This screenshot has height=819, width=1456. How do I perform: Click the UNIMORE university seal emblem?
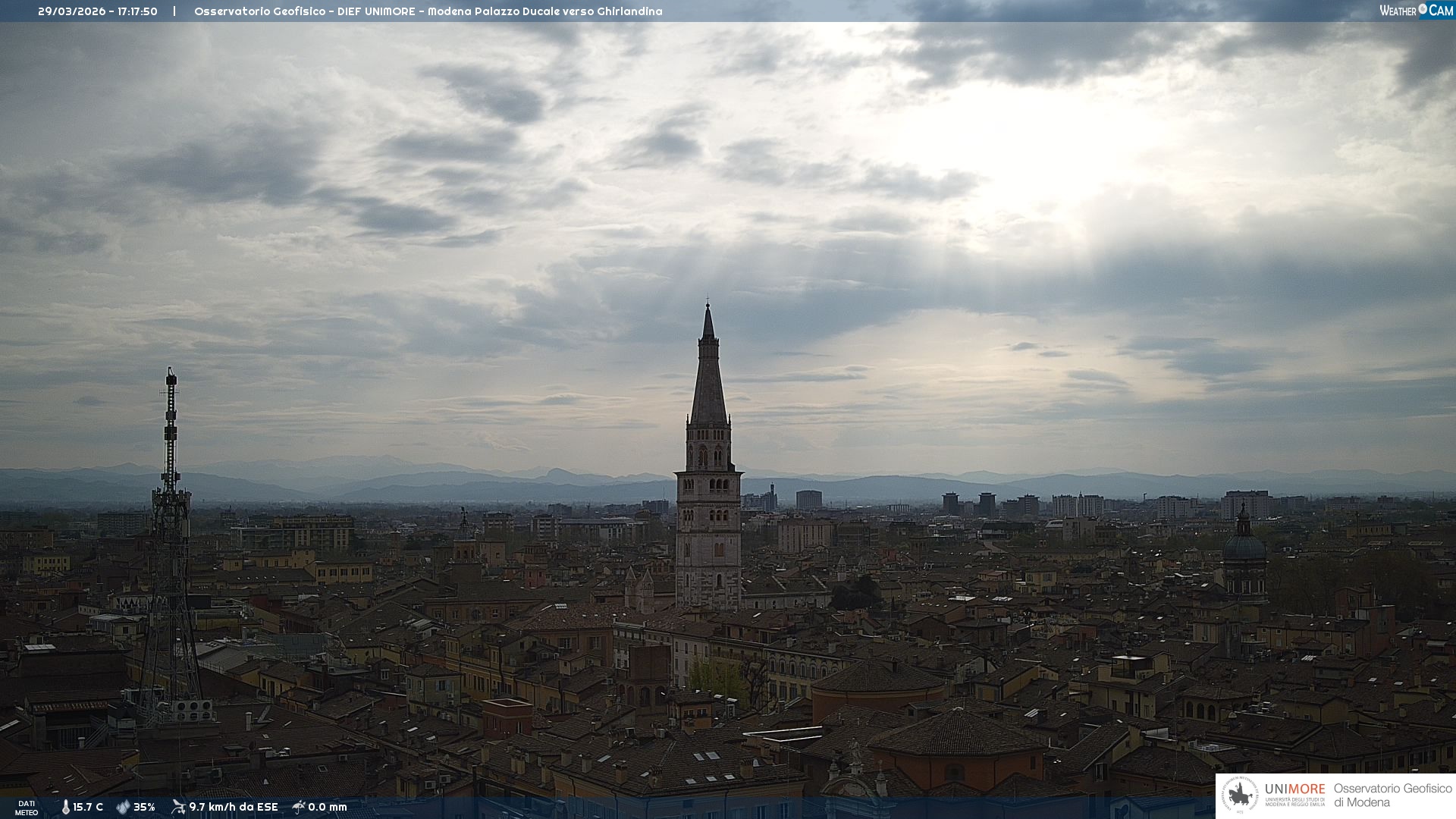1241,795
